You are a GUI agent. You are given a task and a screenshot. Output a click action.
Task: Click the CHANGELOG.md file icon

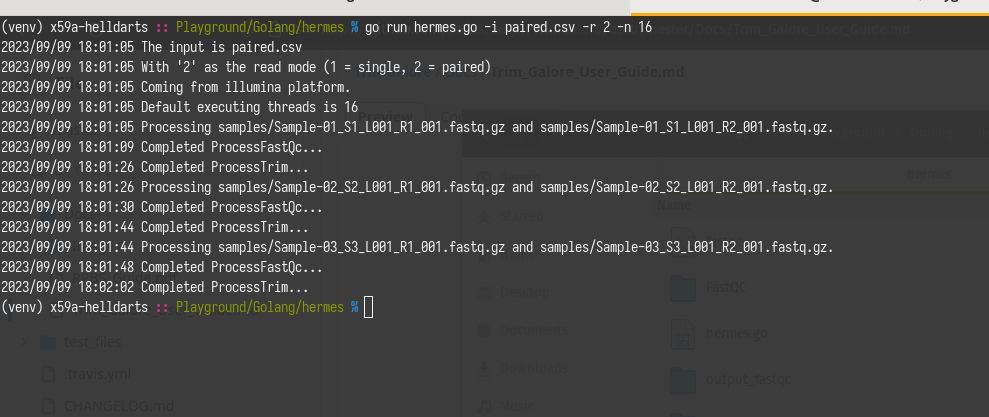click(47, 406)
